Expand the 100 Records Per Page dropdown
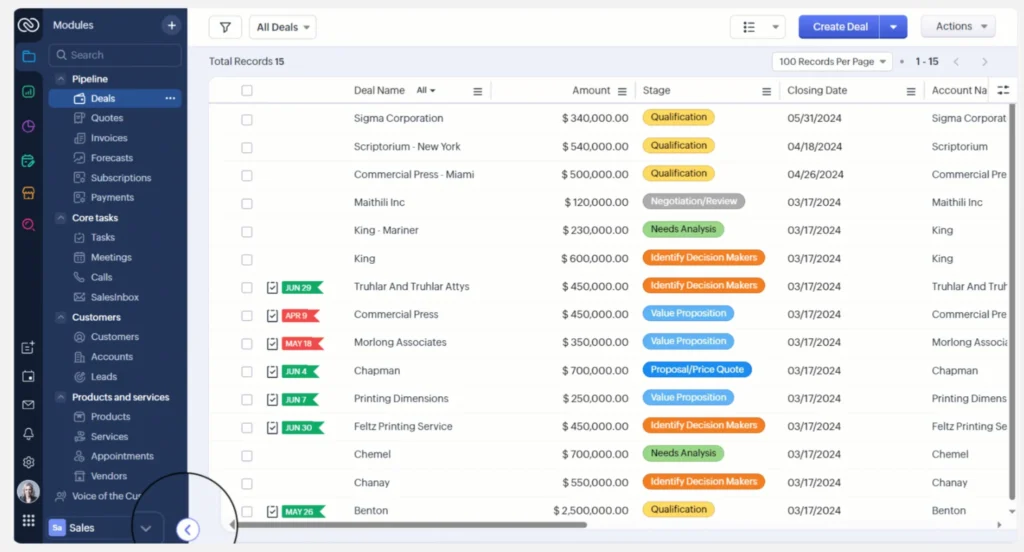Viewport: 1024px width, 552px height. [832, 62]
